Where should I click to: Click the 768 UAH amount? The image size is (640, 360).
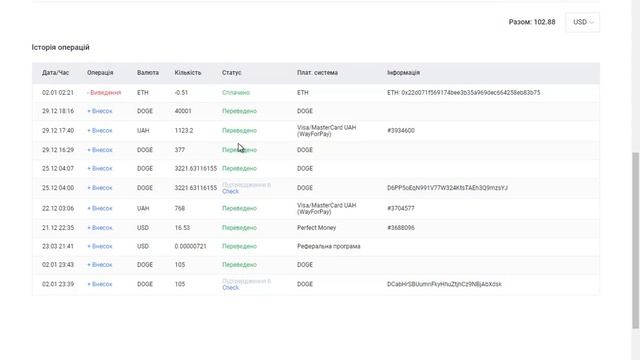(x=180, y=208)
